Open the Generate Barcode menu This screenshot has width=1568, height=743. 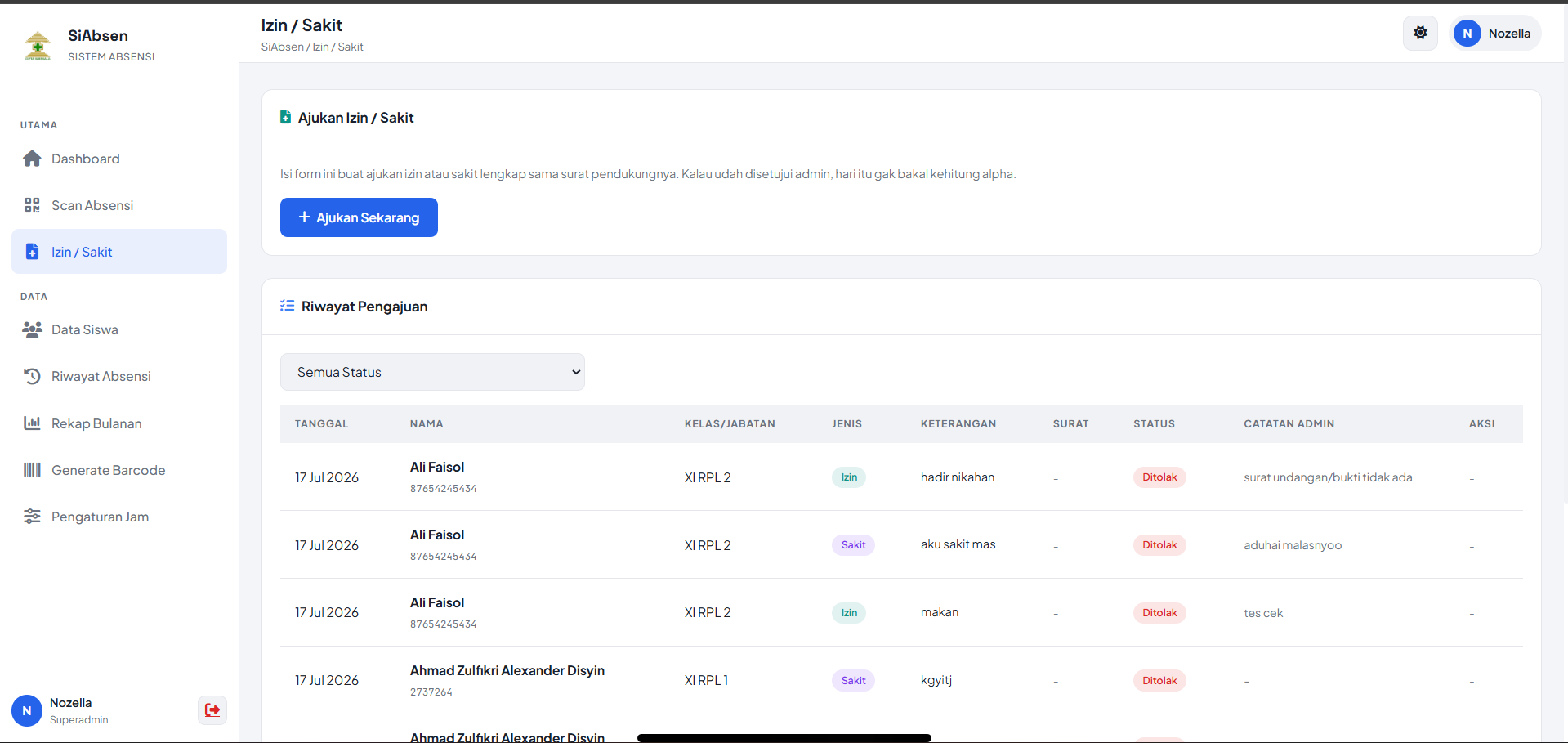coord(119,470)
